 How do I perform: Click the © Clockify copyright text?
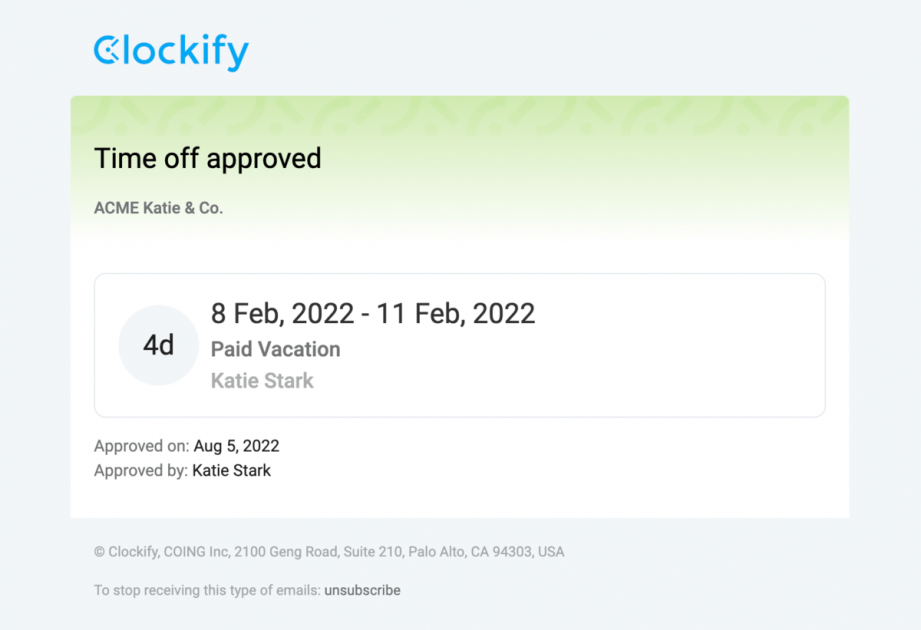[x=135, y=552]
